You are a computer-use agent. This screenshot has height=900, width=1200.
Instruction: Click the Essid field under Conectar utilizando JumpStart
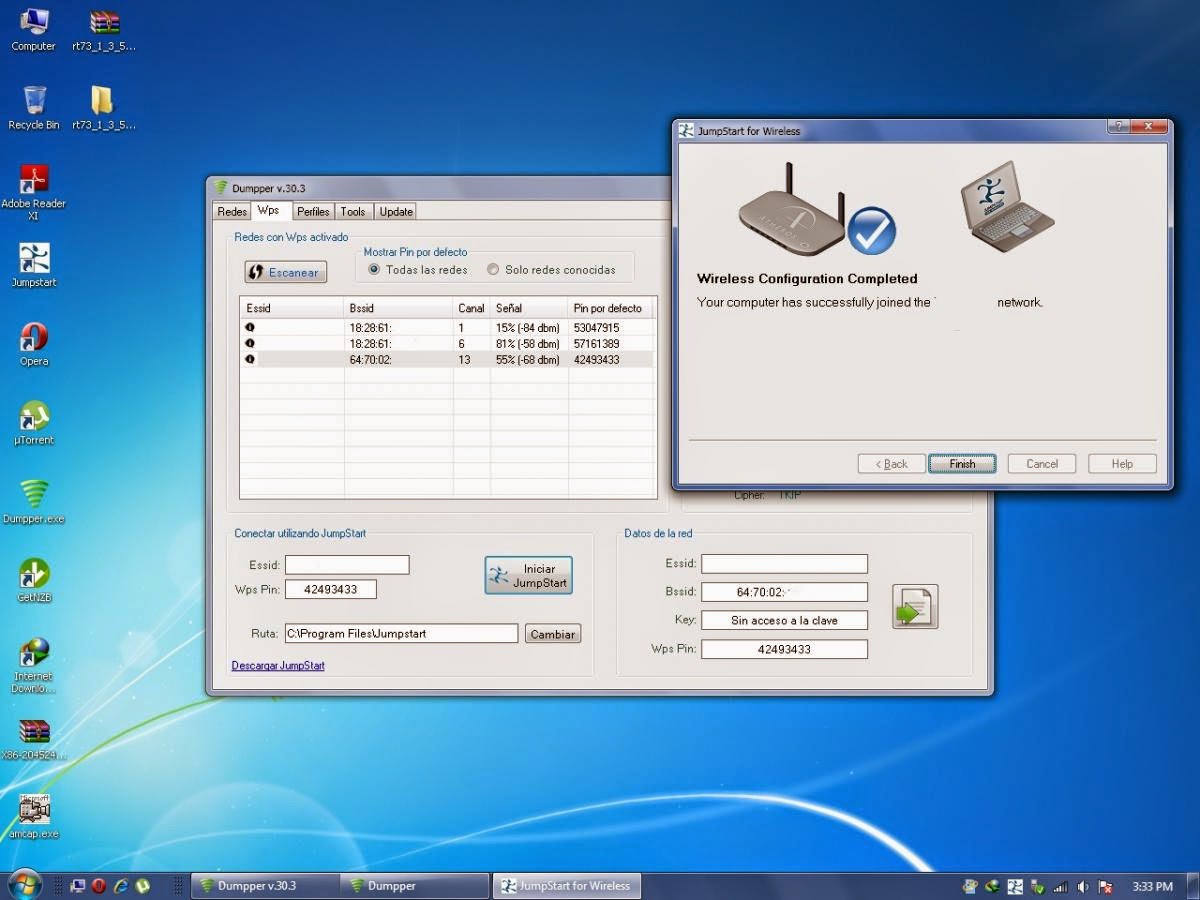click(x=347, y=565)
